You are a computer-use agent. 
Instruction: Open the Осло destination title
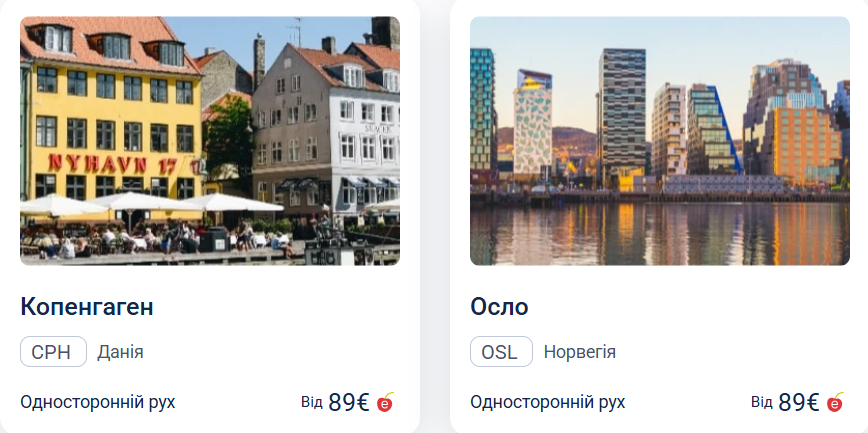(499, 307)
